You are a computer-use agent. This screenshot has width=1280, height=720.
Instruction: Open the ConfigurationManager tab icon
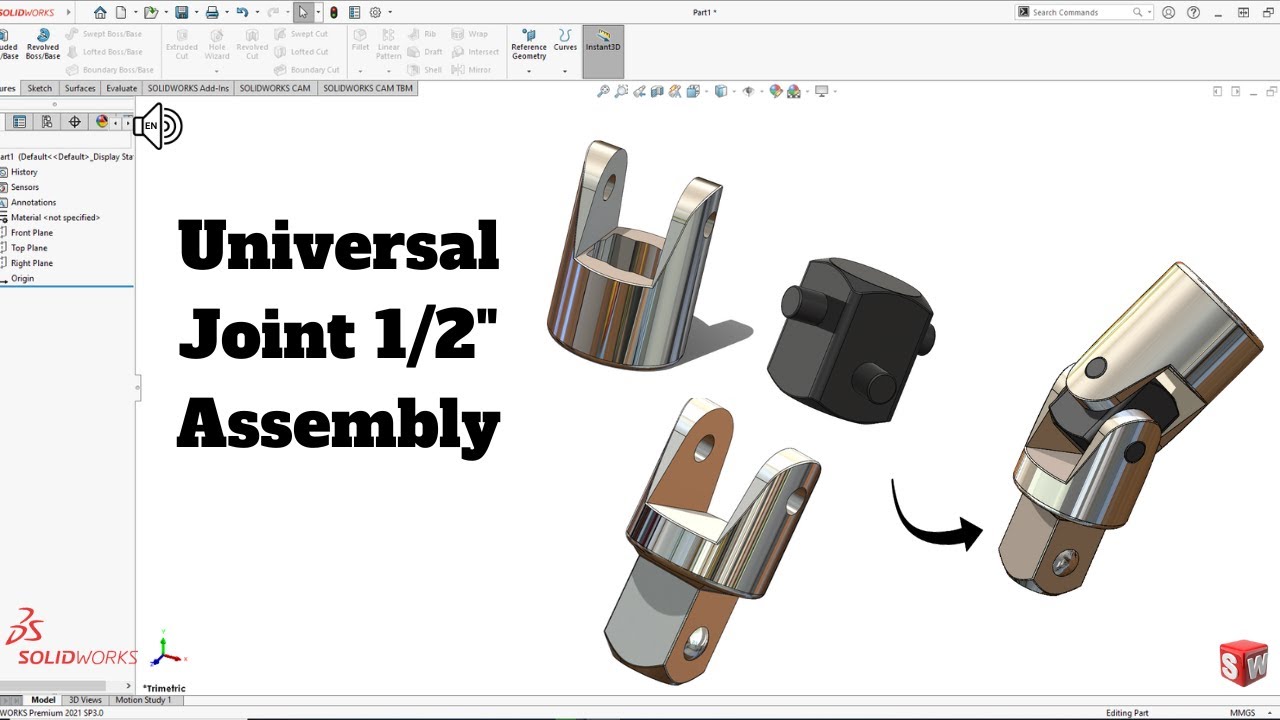pyautogui.click(x=47, y=122)
